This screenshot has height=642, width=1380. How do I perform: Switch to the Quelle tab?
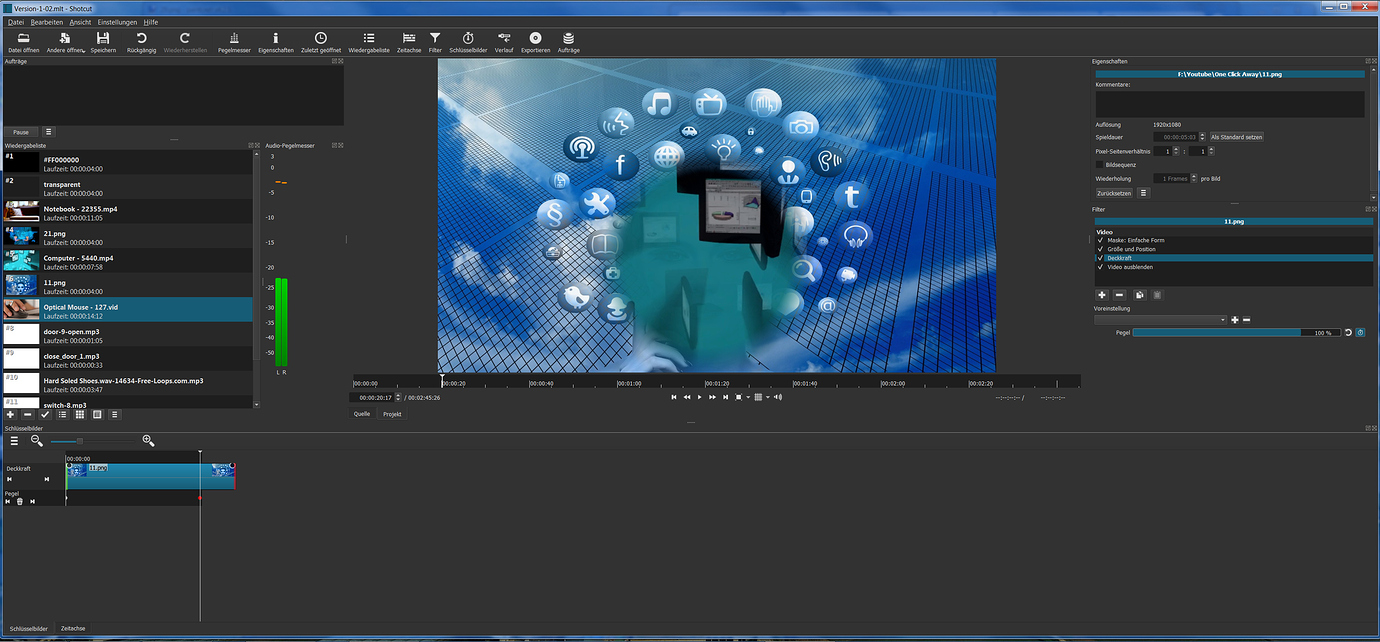click(x=362, y=413)
